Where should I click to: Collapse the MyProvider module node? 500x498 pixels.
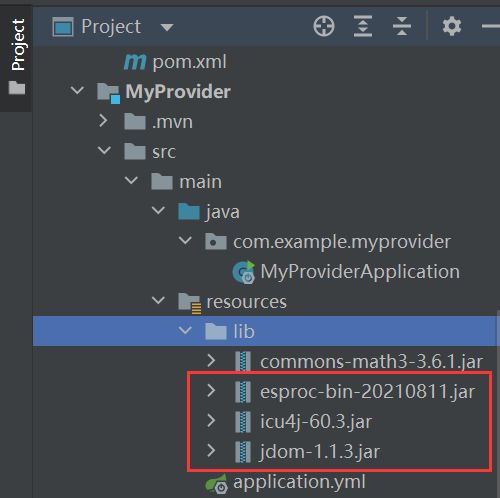(77, 90)
